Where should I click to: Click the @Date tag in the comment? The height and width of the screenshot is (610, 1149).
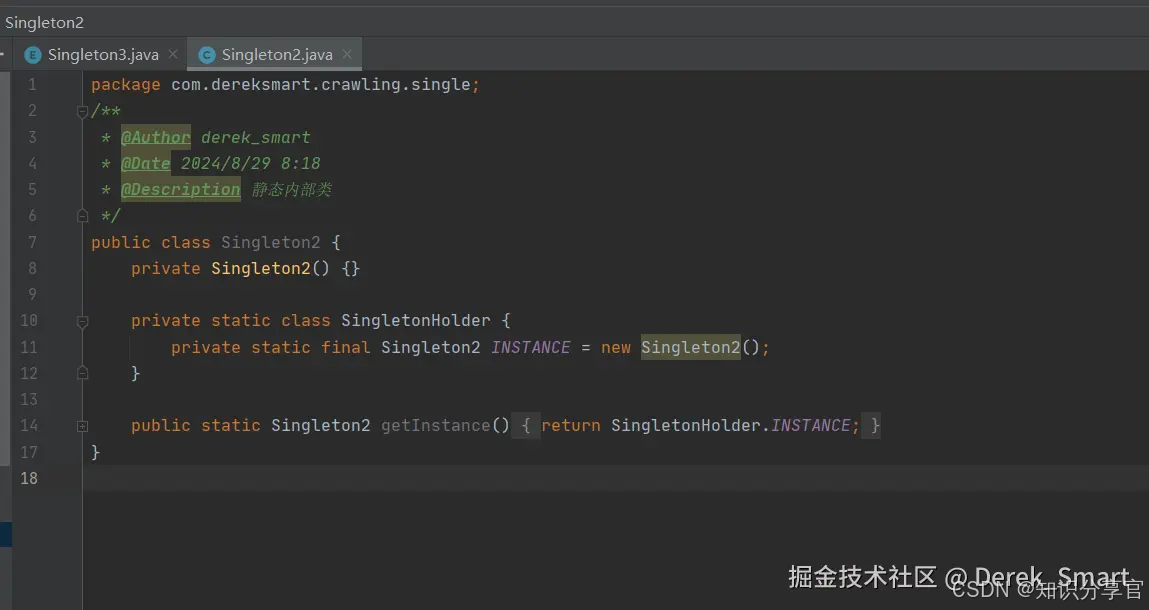[145, 163]
